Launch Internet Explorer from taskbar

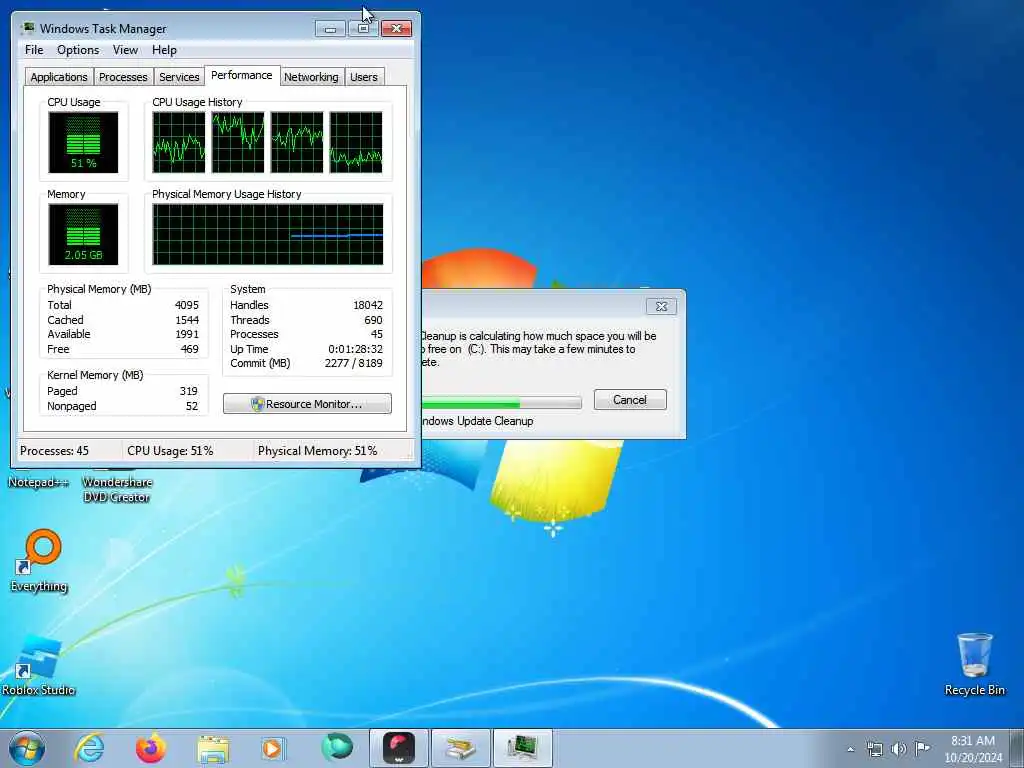pos(89,748)
